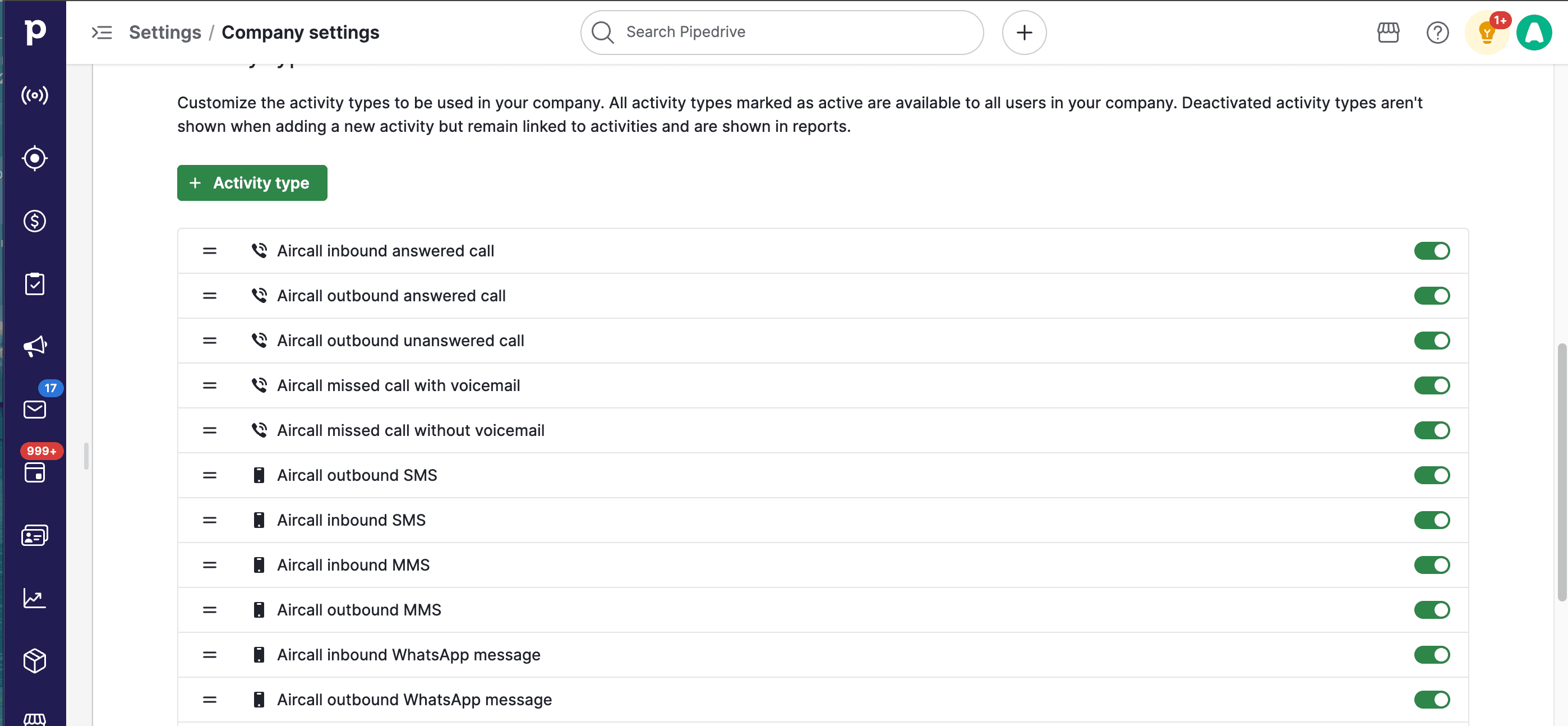Go to Settings breadcrumb link
1568x726 pixels.
(x=165, y=33)
